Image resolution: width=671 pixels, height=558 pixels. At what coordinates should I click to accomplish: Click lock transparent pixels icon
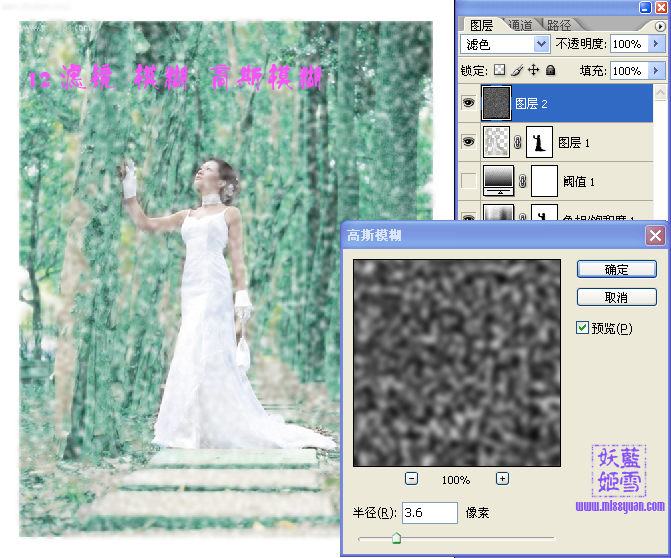click(499, 70)
